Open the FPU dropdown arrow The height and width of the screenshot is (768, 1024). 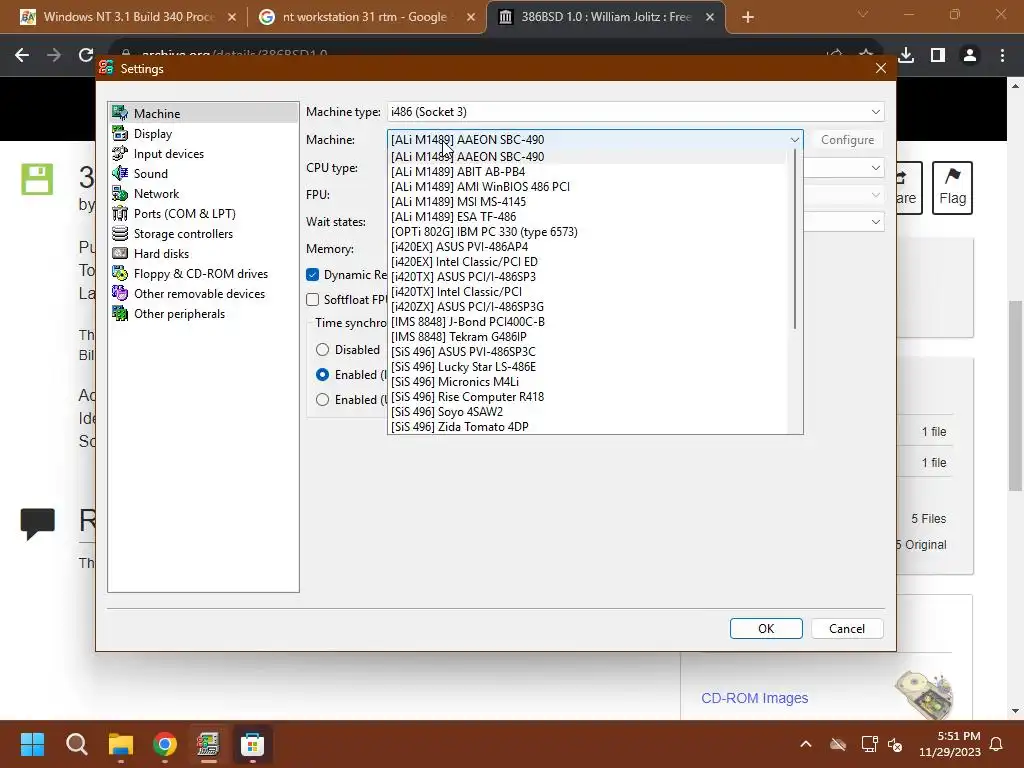(x=875, y=195)
